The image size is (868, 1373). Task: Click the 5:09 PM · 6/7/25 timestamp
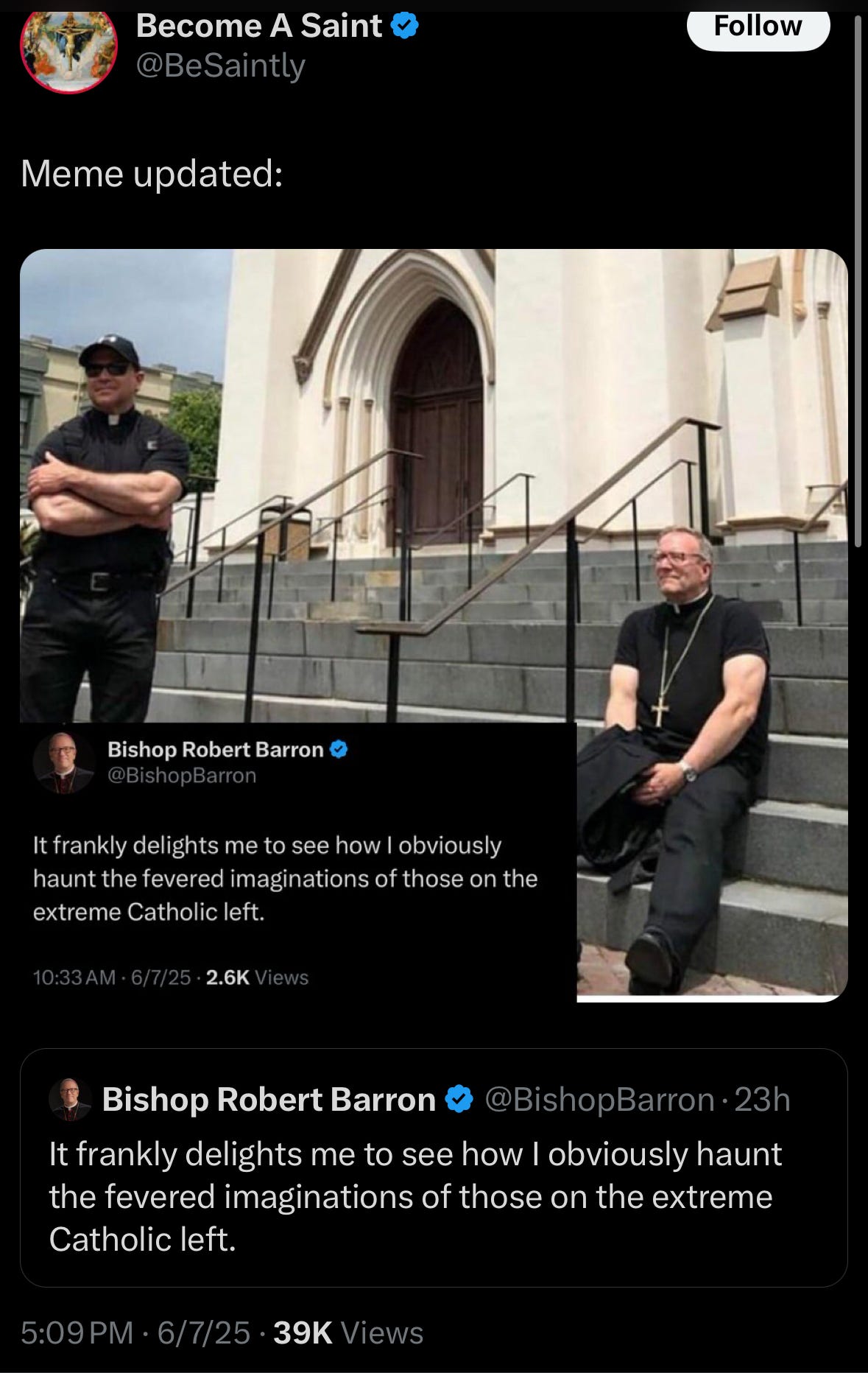[x=135, y=1332]
